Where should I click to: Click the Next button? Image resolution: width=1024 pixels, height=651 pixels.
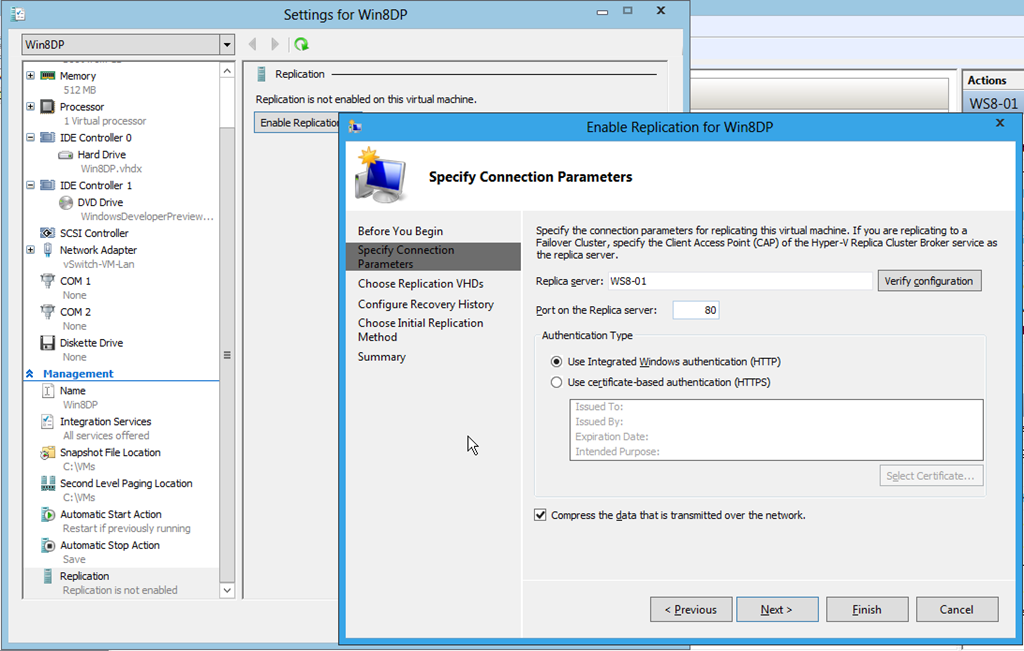click(x=777, y=609)
